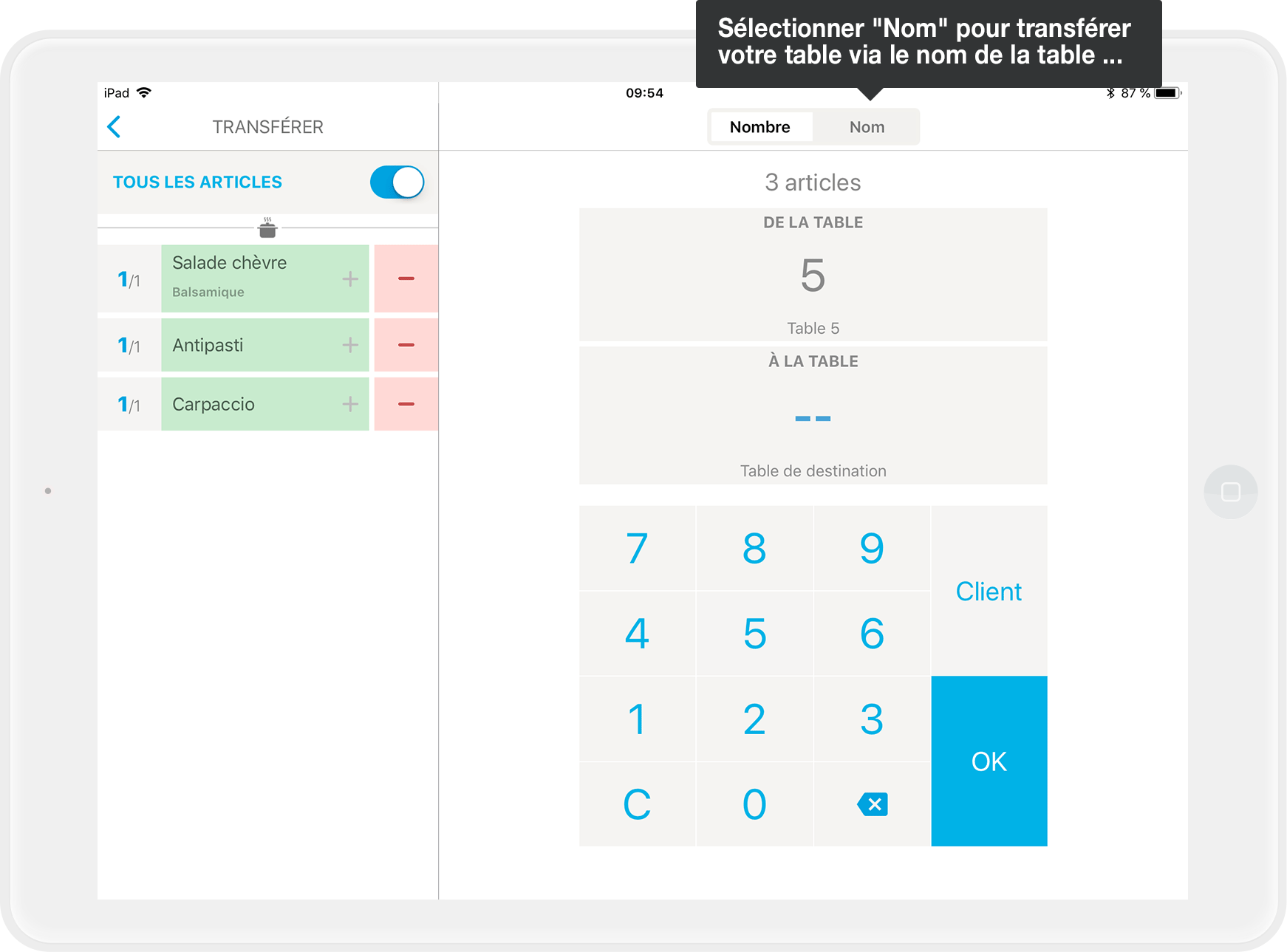Add one Antipasti with plus icon
Viewport: 1287px width, 952px height.
pyautogui.click(x=350, y=345)
